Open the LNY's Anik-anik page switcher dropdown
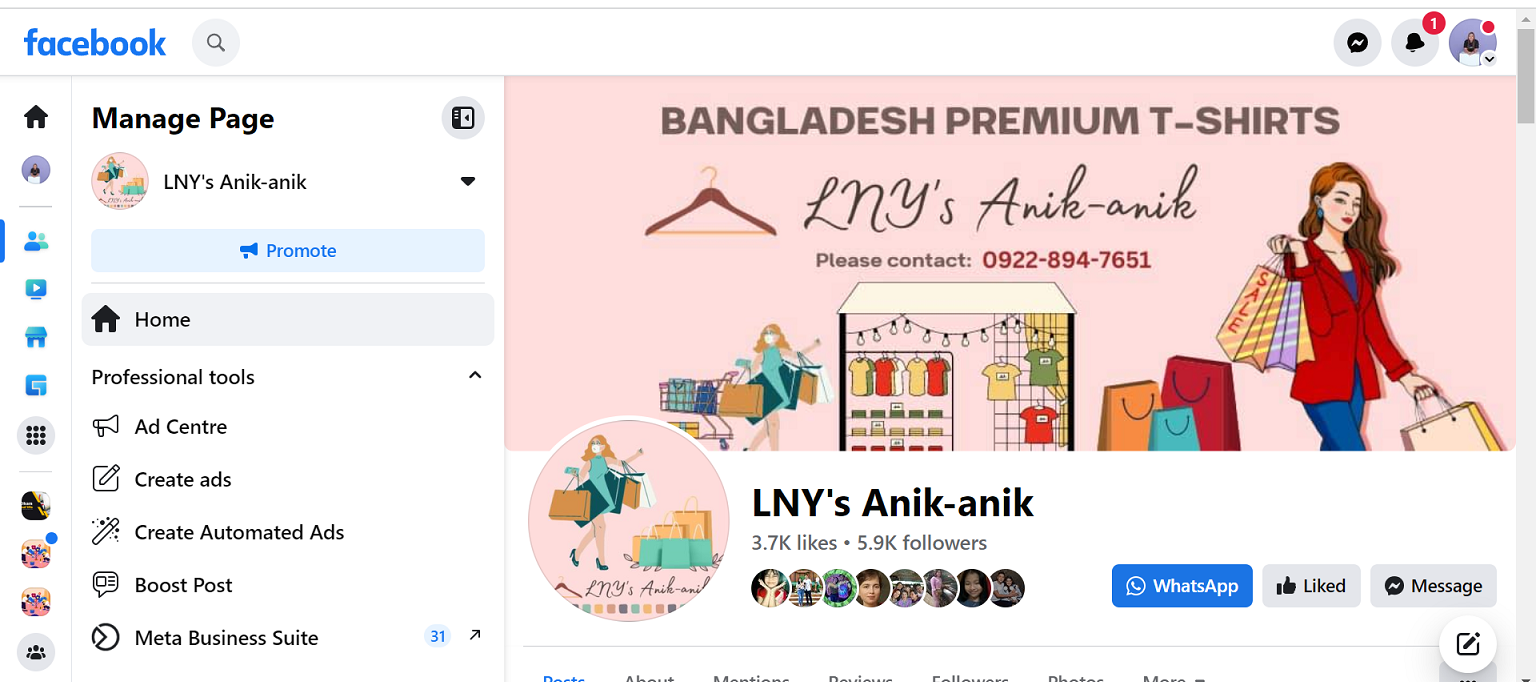The image size is (1536, 682). tap(467, 182)
